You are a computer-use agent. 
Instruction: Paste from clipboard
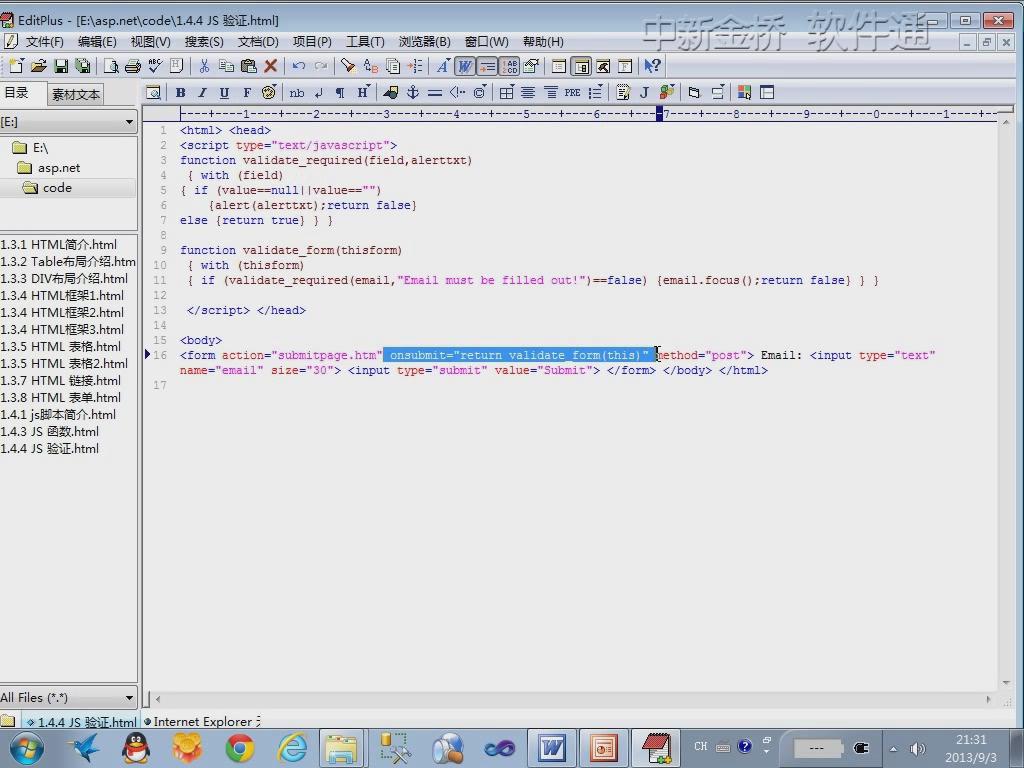tap(248, 66)
